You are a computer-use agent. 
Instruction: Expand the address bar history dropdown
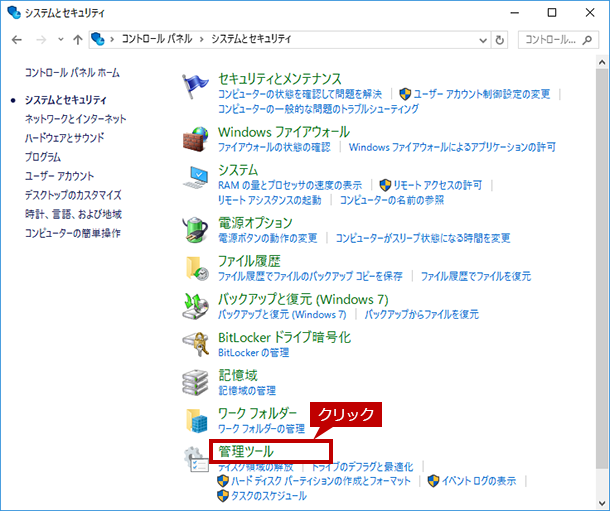[483, 40]
